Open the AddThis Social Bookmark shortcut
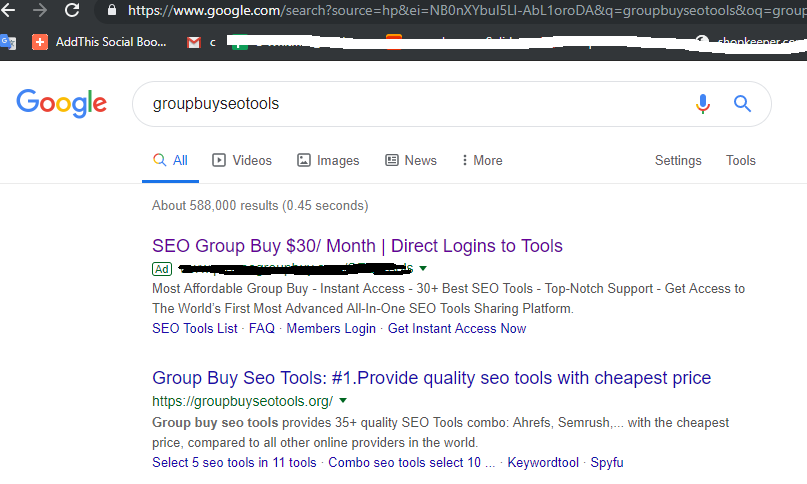Viewport: 807px width, 484px height. (x=99, y=42)
